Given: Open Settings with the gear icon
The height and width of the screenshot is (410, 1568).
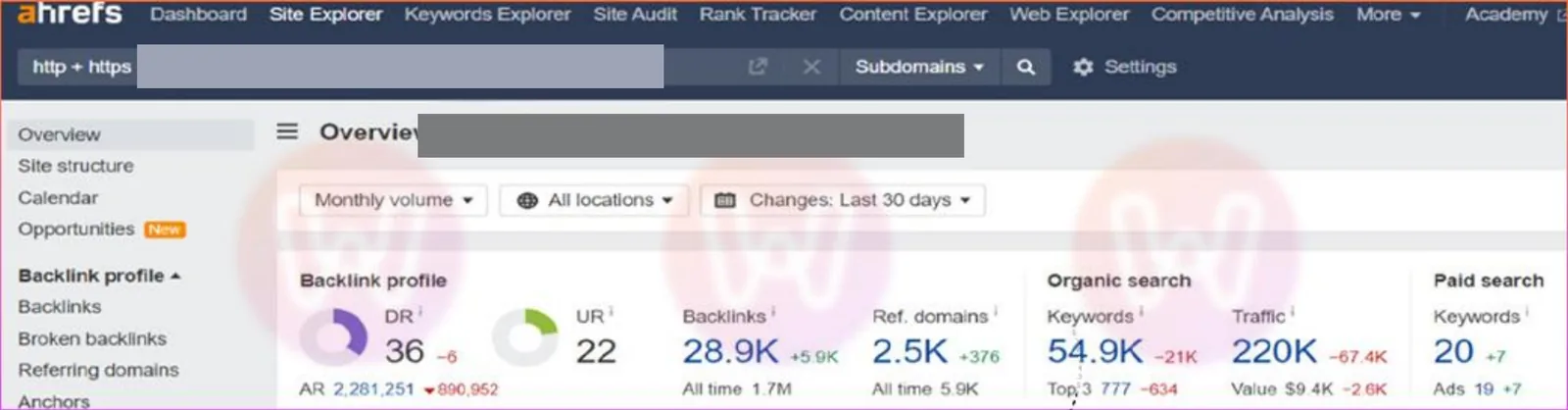Looking at the screenshot, I should point(1124,67).
